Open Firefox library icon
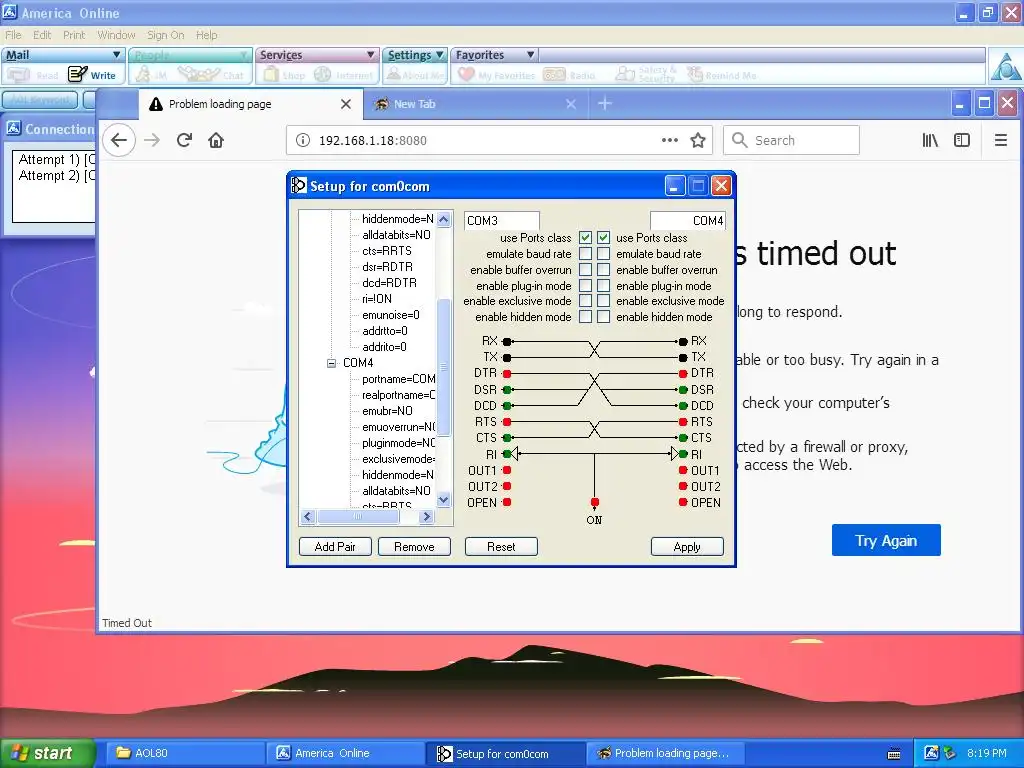The width and height of the screenshot is (1024, 768). tap(930, 140)
